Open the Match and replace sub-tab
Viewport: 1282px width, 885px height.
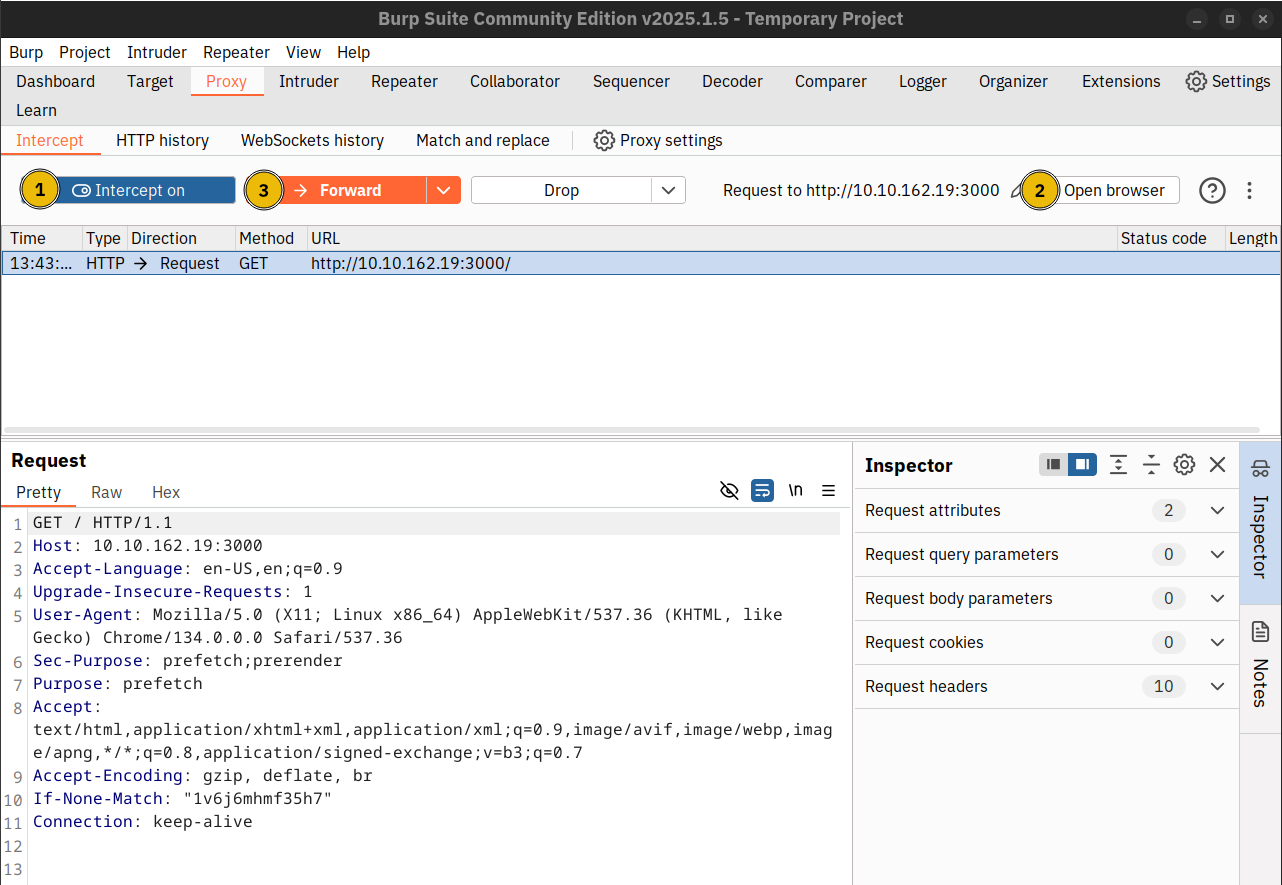(483, 140)
